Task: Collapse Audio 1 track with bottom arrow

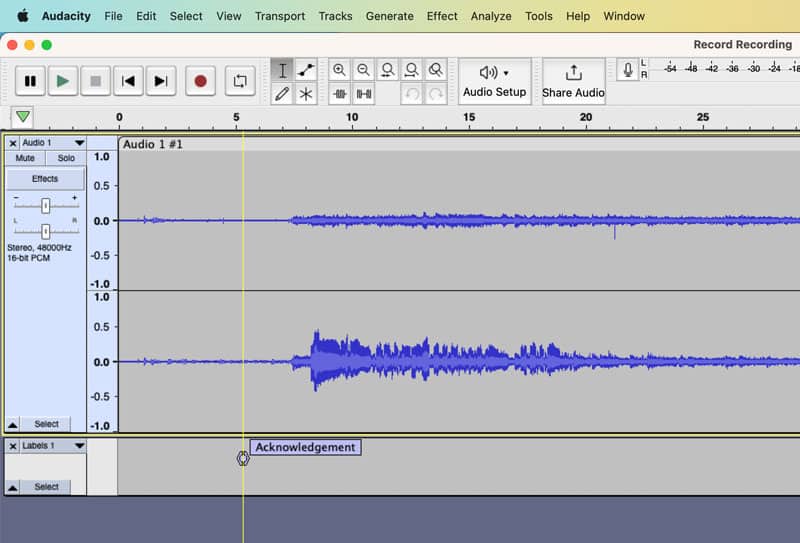Action: point(13,424)
